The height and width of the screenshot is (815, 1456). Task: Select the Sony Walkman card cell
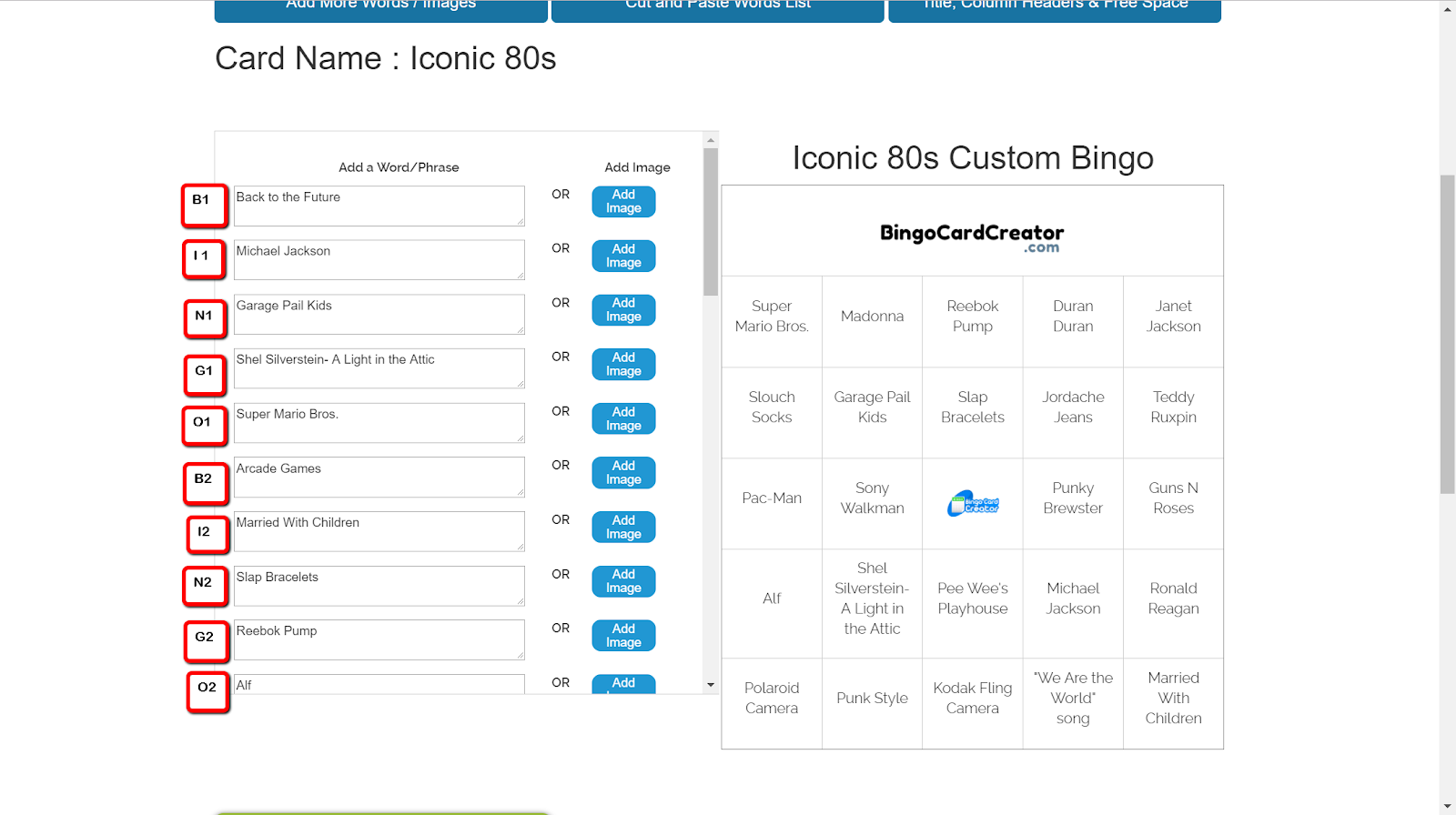872,504
